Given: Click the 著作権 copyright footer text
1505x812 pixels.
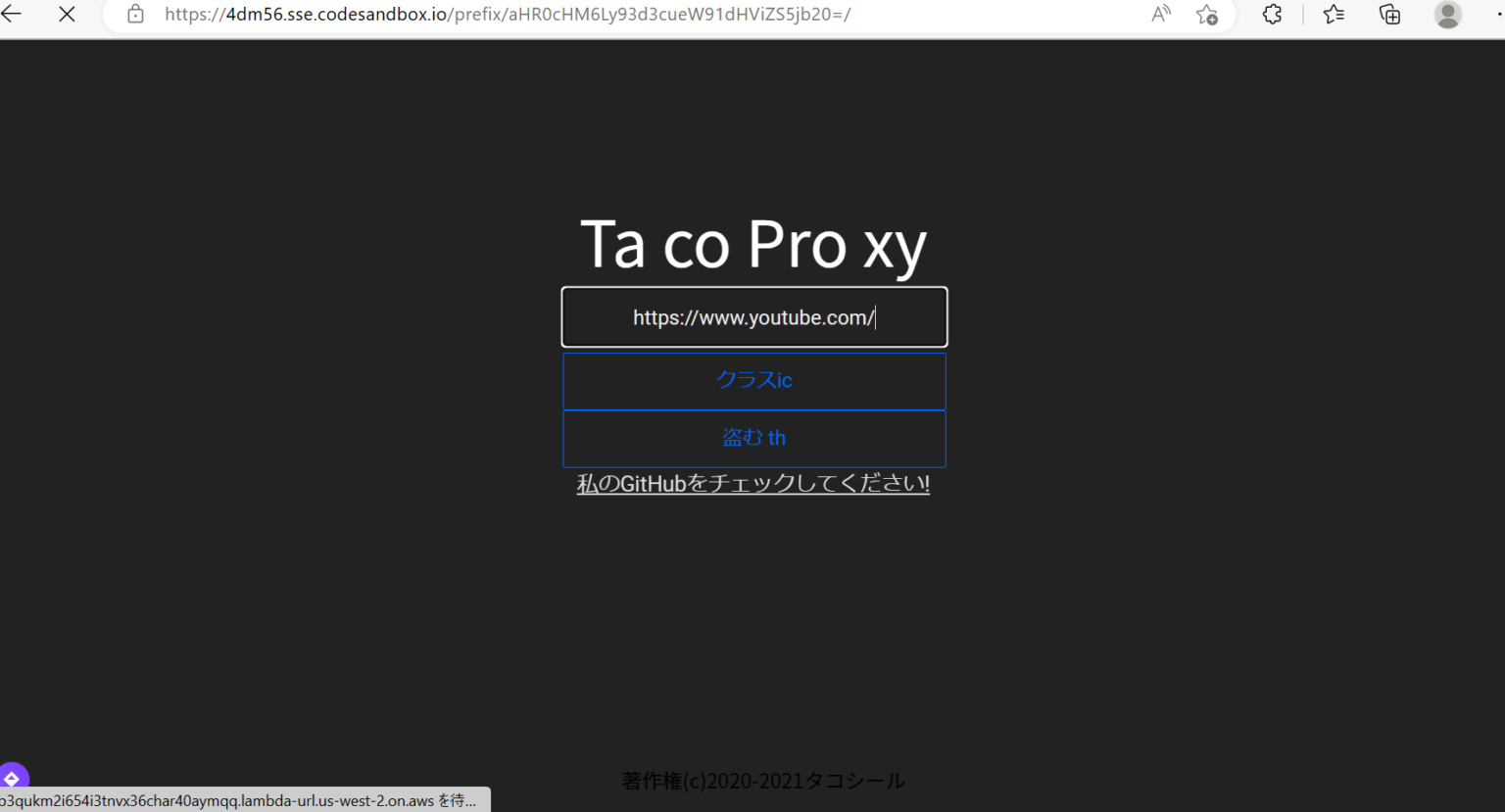Looking at the screenshot, I should tap(763, 781).
